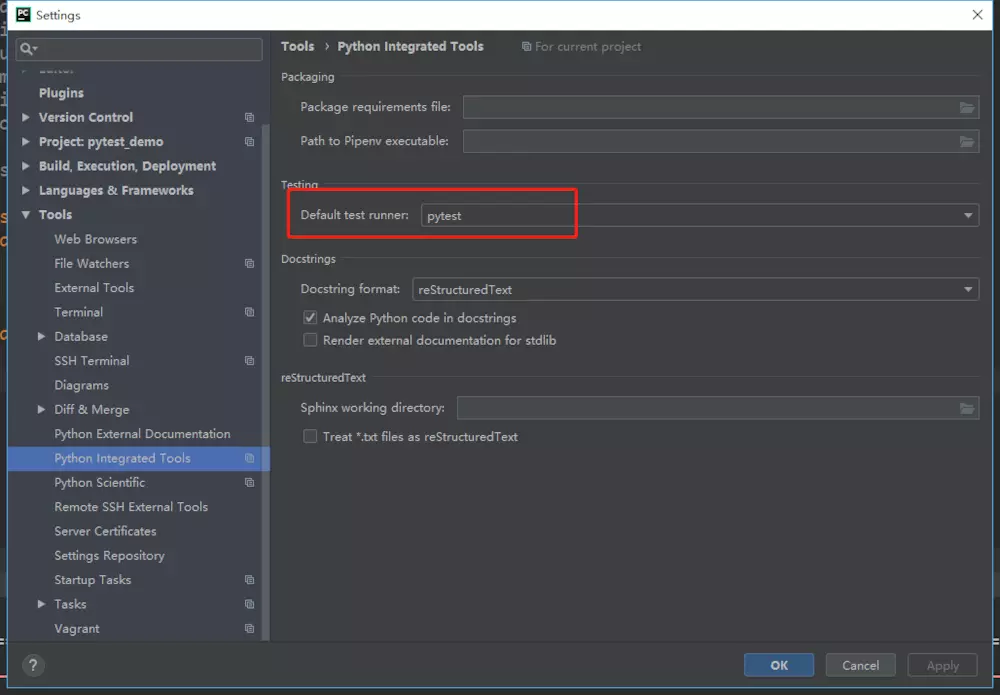The height and width of the screenshot is (695, 1000).
Task: Click project-level icon beside Version Control
Action: pos(250,118)
